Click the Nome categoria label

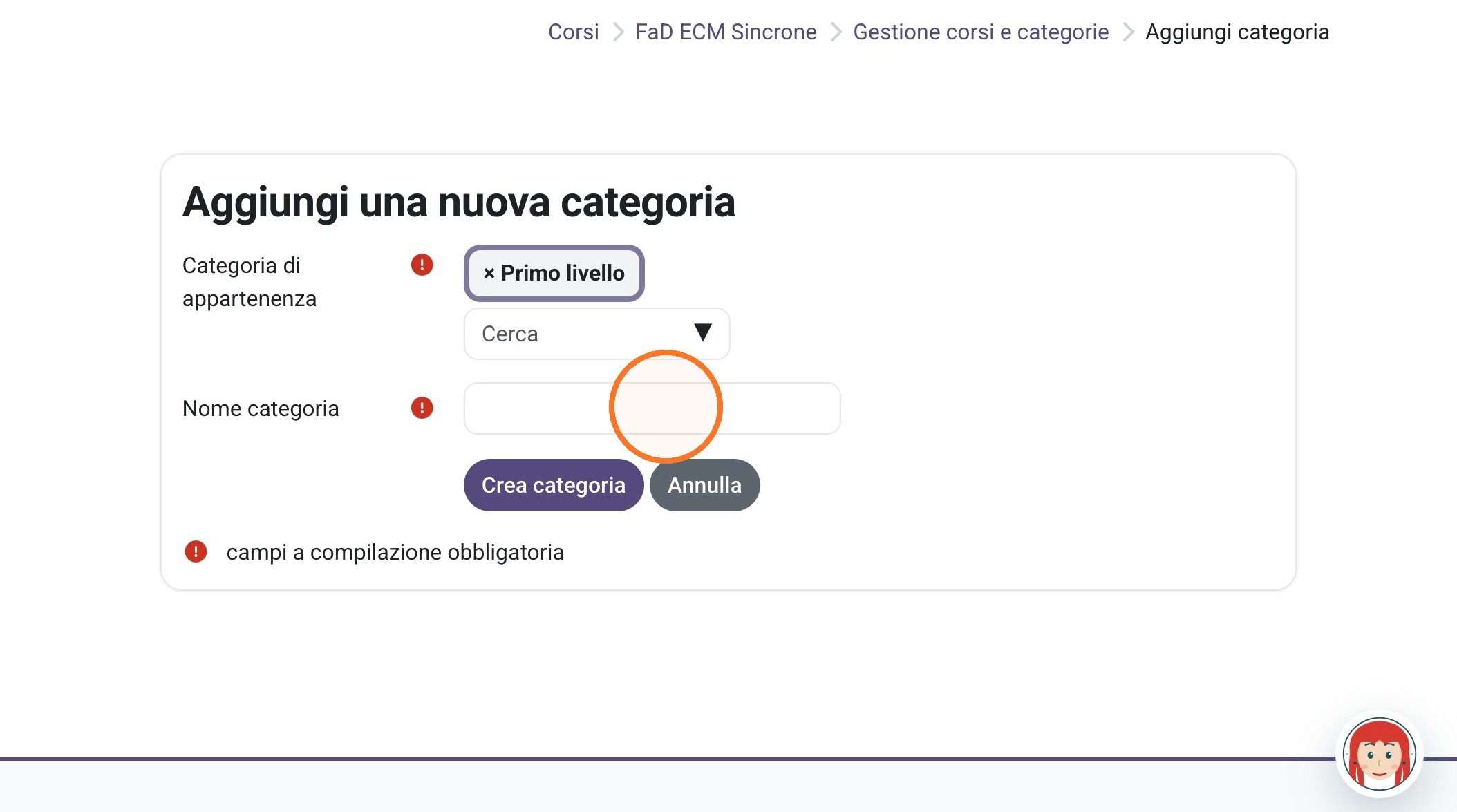point(261,408)
